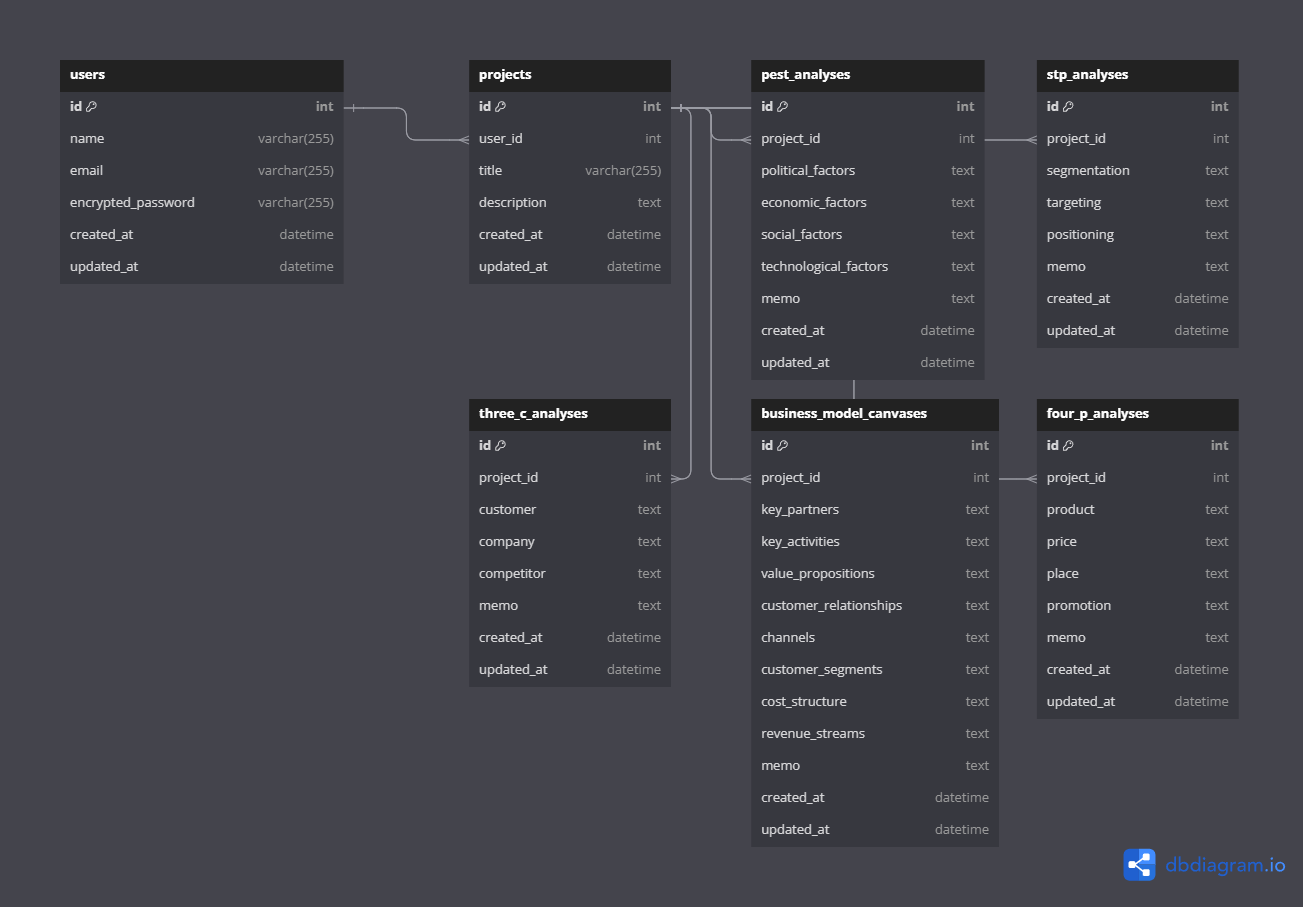Image resolution: width=1303 pixels, height=907 pixels.
Task: Click the encrypted_password column in users
Action: (202, 202)
